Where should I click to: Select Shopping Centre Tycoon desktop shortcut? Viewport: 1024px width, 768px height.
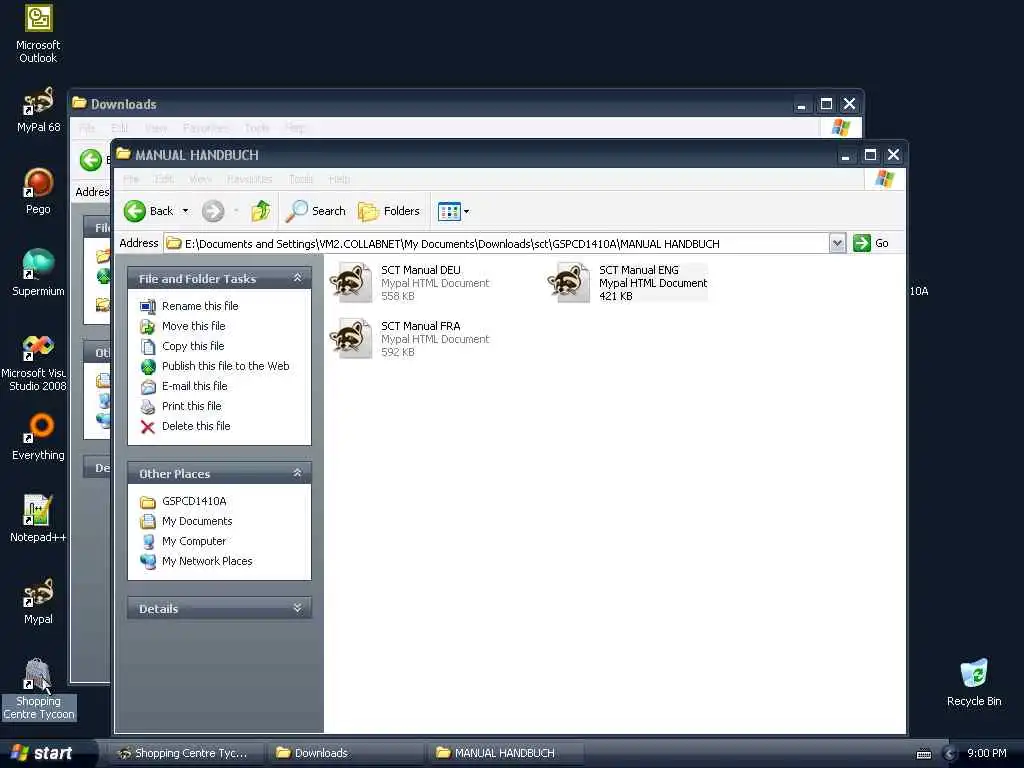[x=39, y=689]
